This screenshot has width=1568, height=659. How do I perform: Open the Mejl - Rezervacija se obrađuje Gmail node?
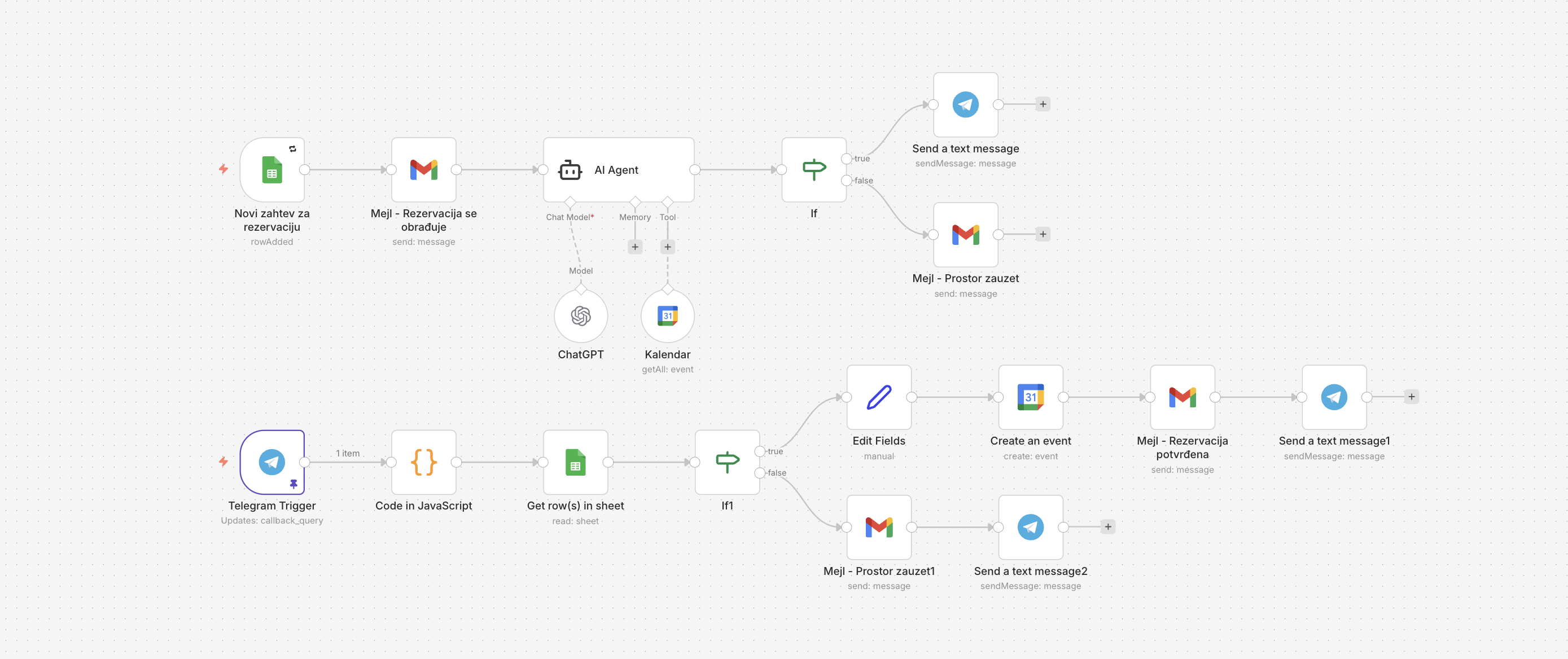(x=424, y=170)
